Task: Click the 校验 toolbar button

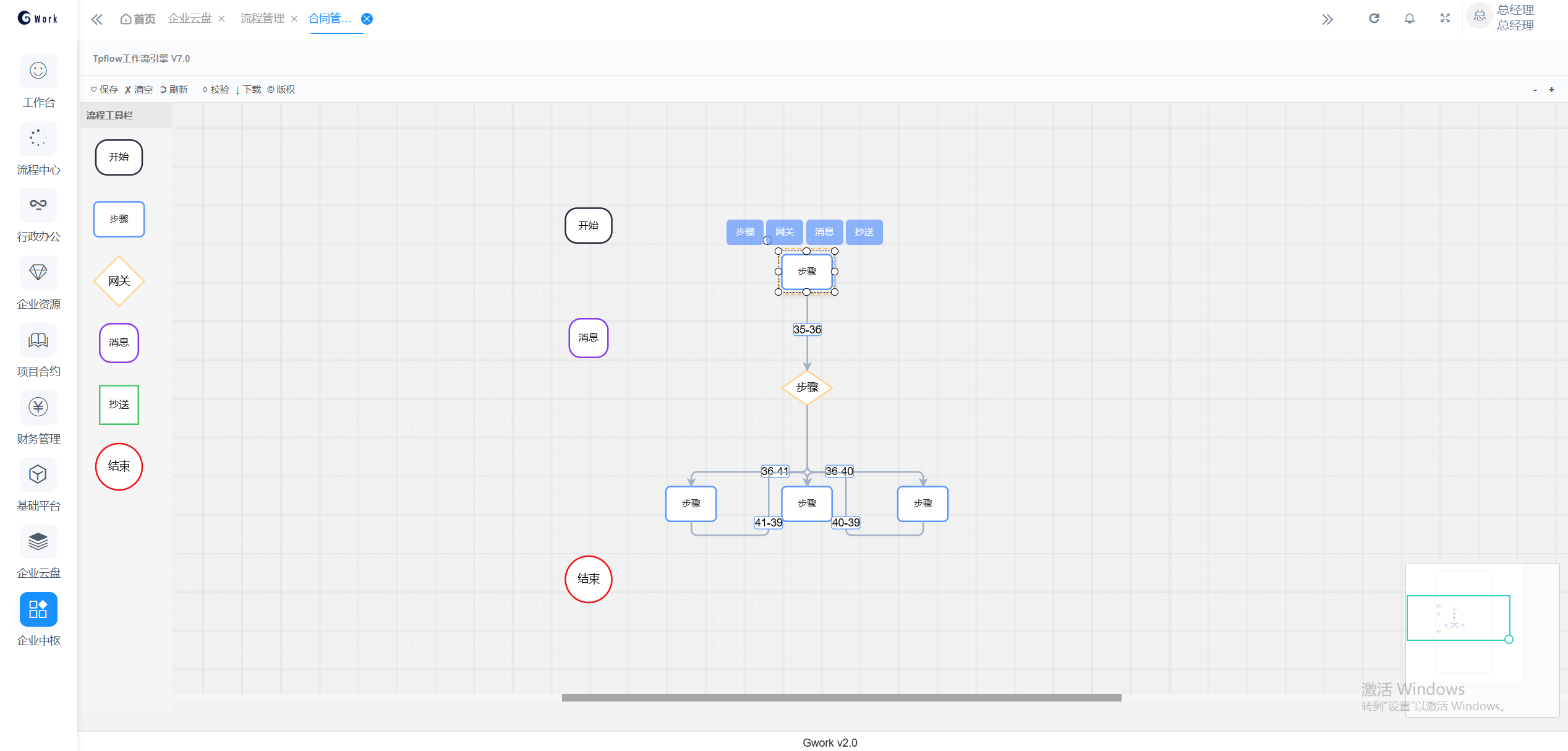Action: pos(216,90)
